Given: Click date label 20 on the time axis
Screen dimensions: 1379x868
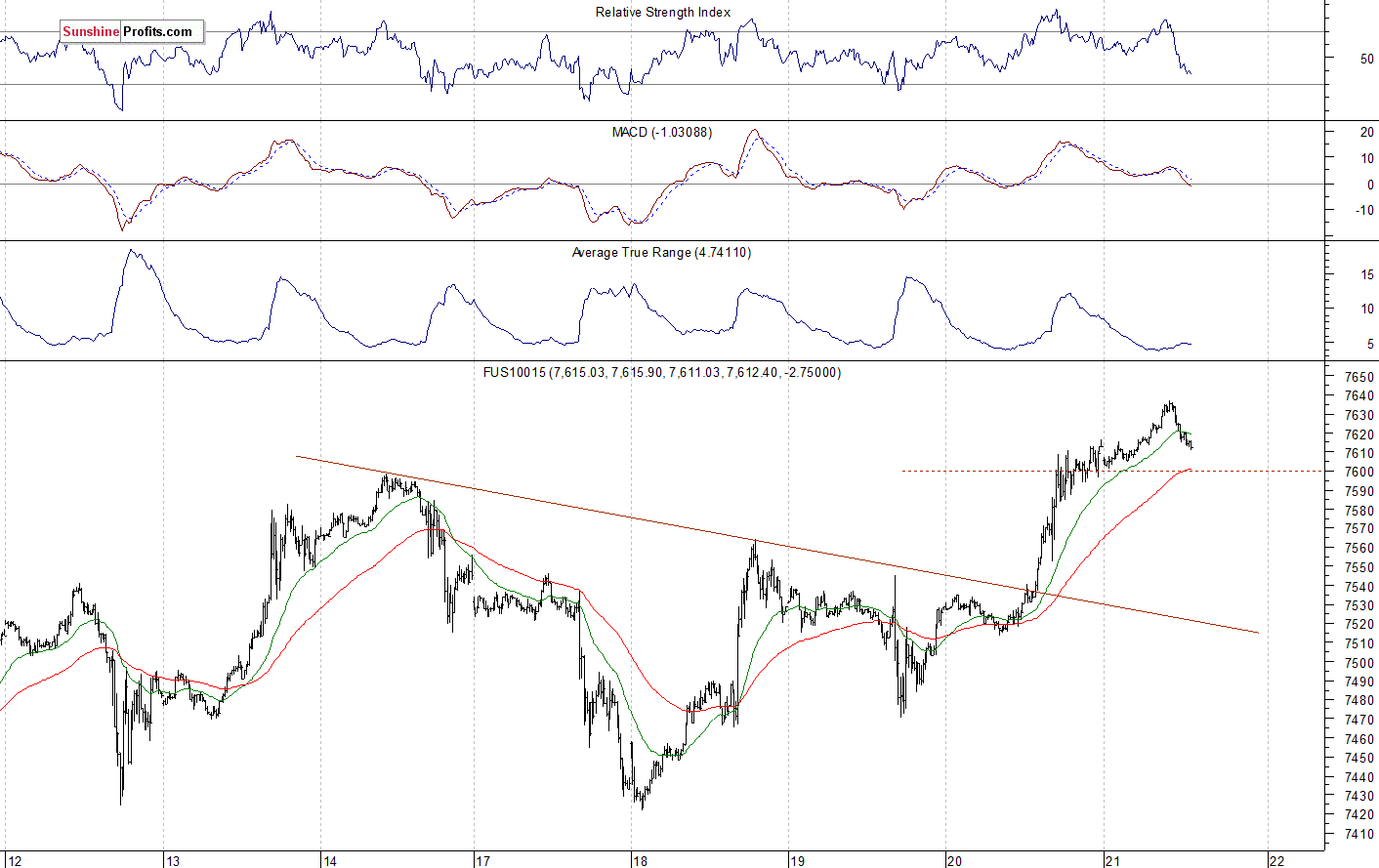Looking at the screenshot, I should pyautogui.click(x=954, y=861).
